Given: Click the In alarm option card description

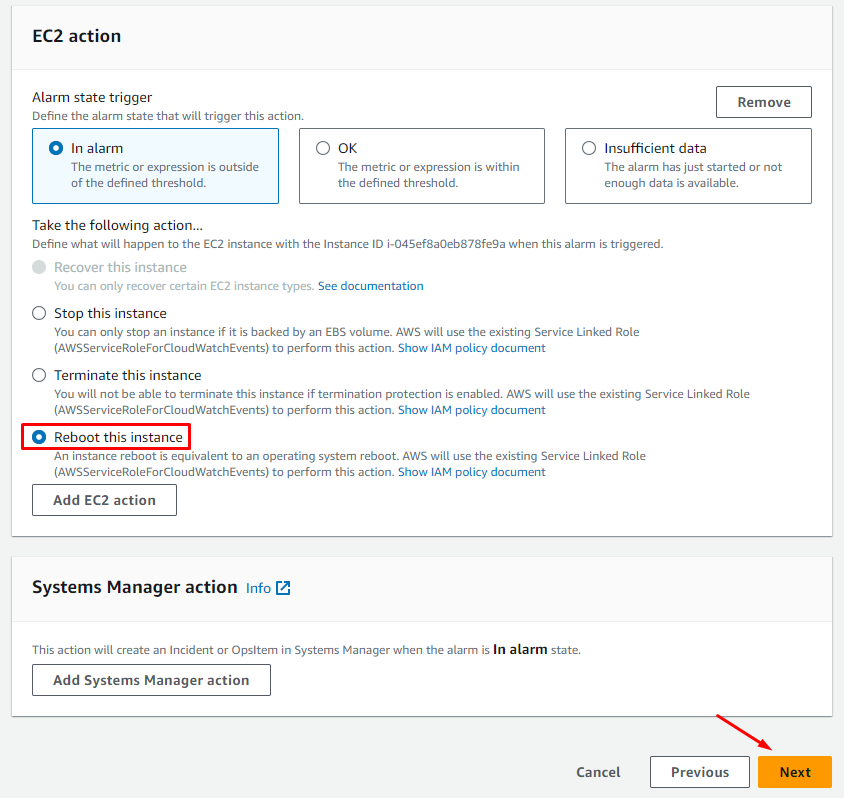Looking at the screenshot, I should 164,175.
